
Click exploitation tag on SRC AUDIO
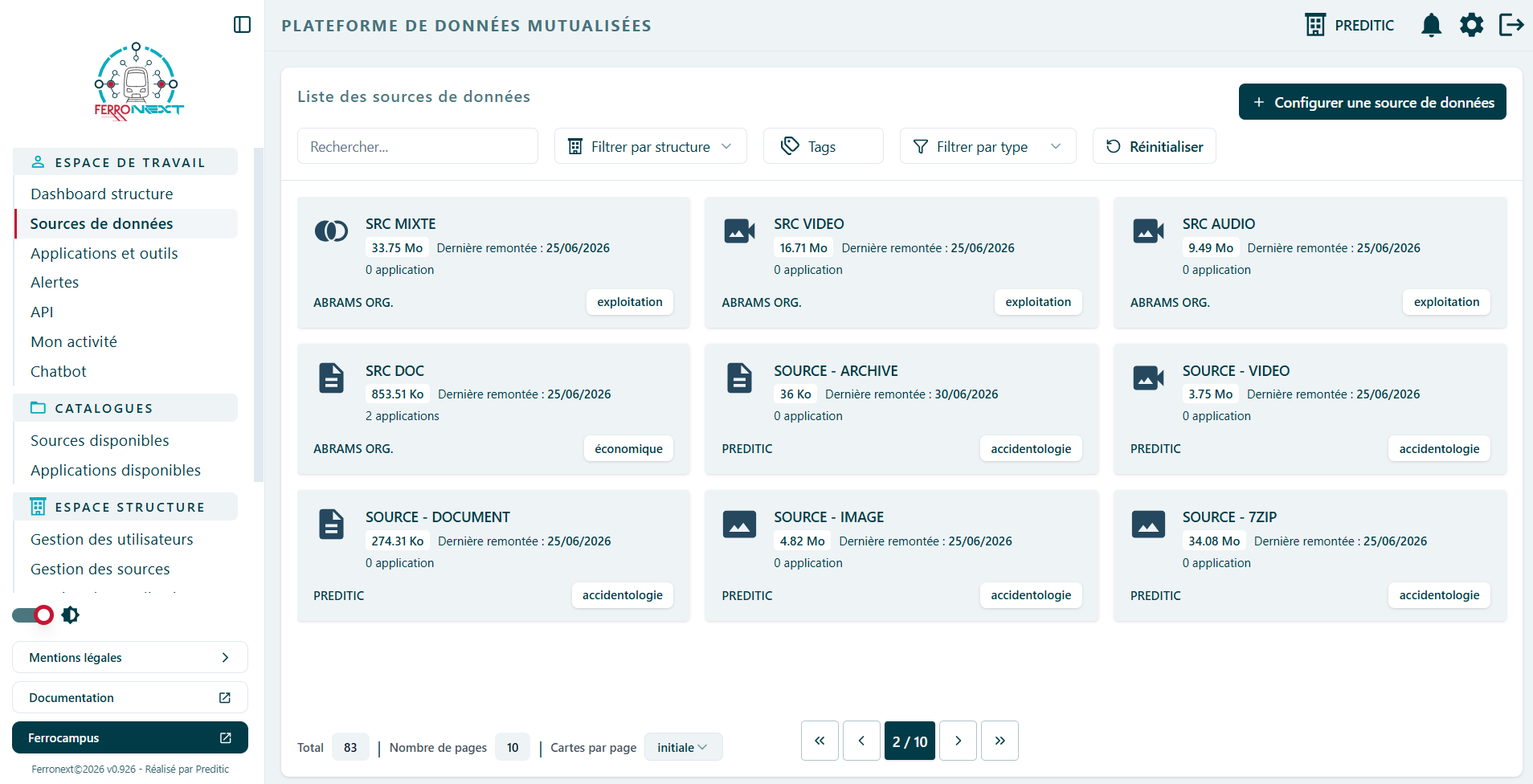click(1446, 302)
